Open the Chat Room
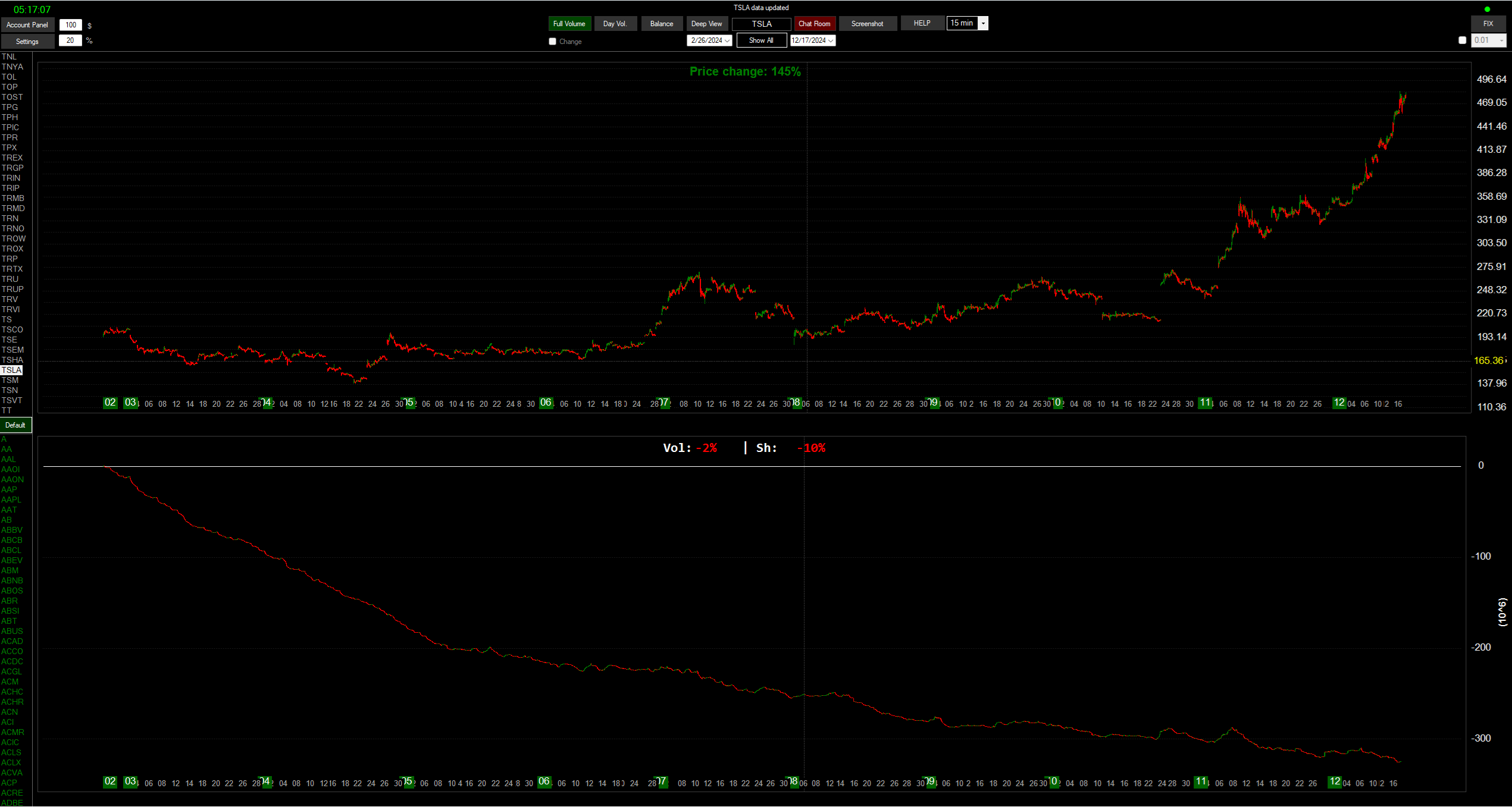1512x807 pixels. [815, 24]
